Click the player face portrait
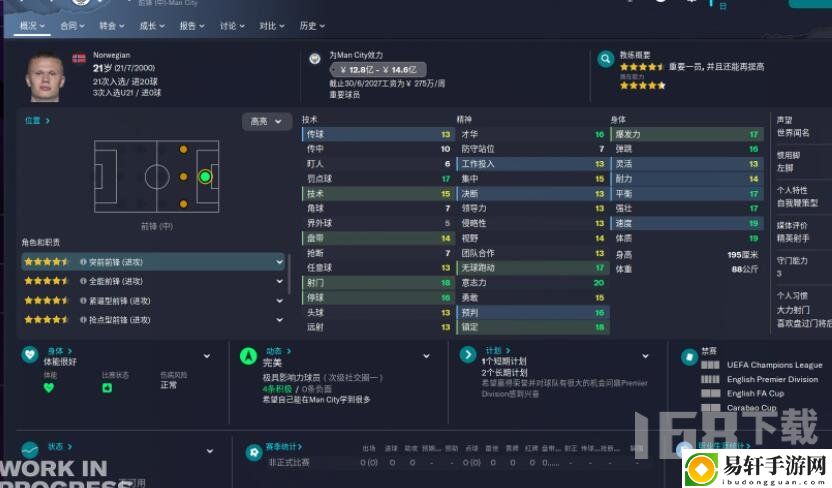The image size is (832, 488). coord(45,76)
